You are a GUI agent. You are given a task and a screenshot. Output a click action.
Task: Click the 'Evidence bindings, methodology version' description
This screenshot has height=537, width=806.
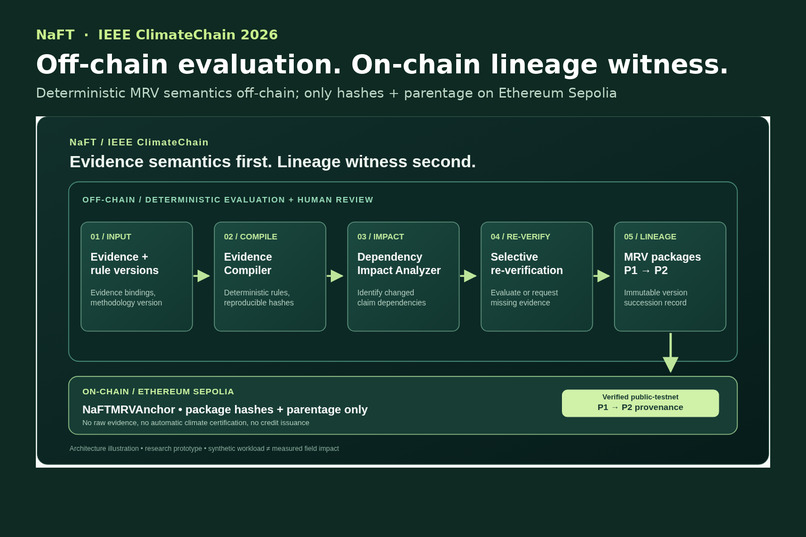click(x=126, y=298)
